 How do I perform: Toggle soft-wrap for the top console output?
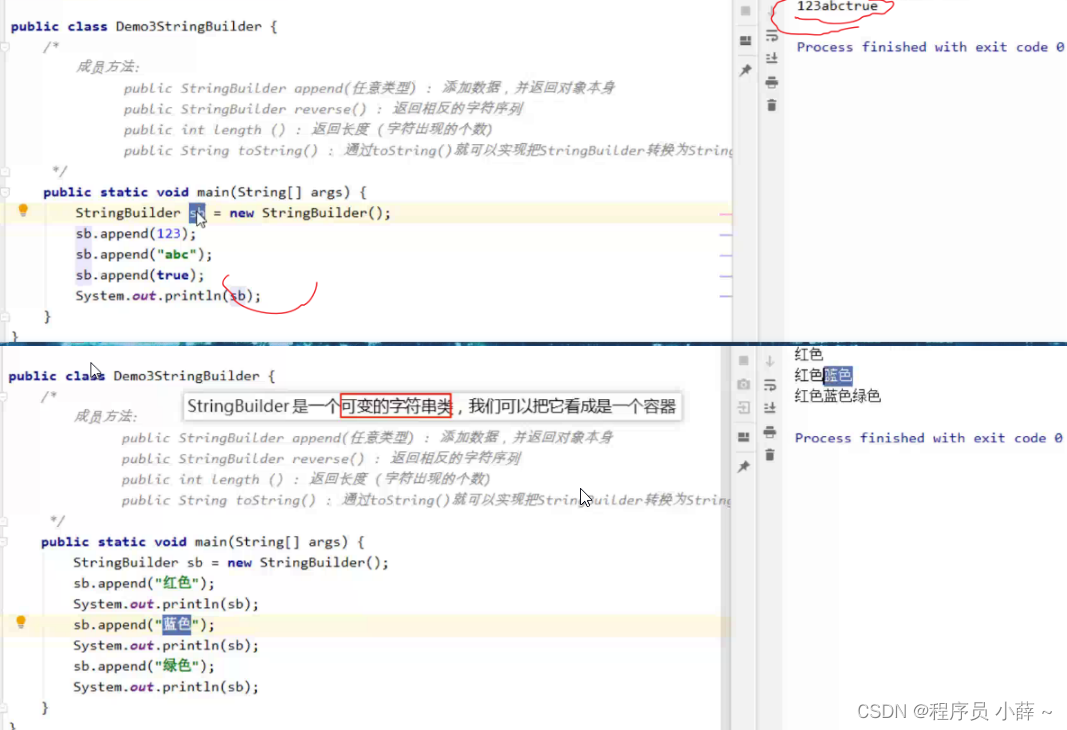click(x=771, y=35)
